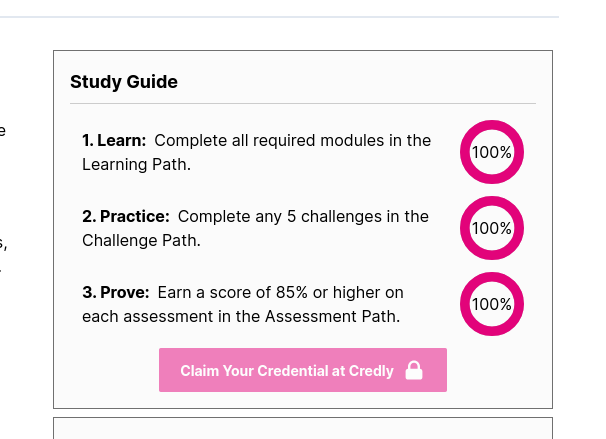Screen dimensions: 606x439
Task: Select the bold "3. Prove:" step label
Action: 116,292
